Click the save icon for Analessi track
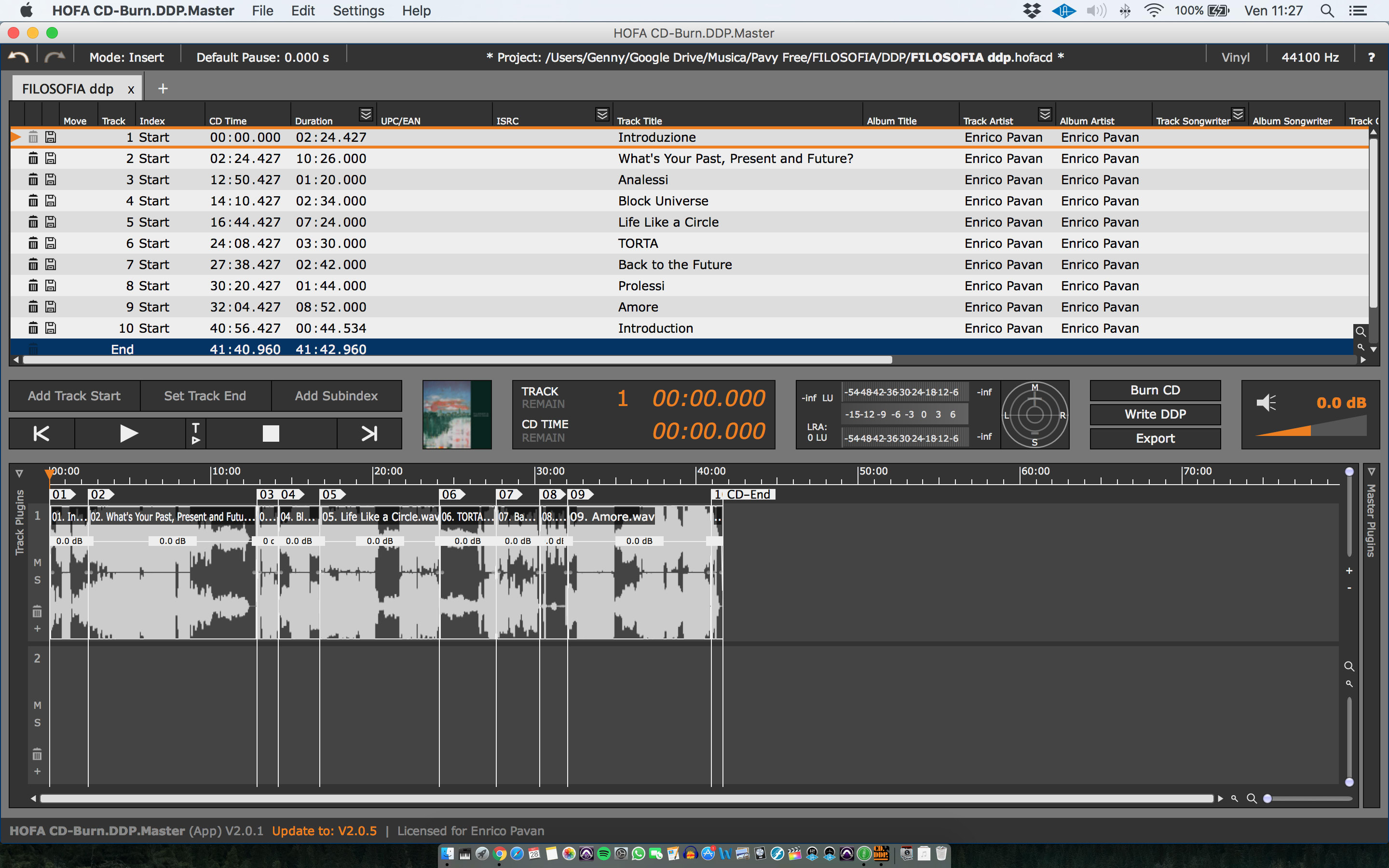The height and width of the screenshot is (868, 1389). [51, 179]
